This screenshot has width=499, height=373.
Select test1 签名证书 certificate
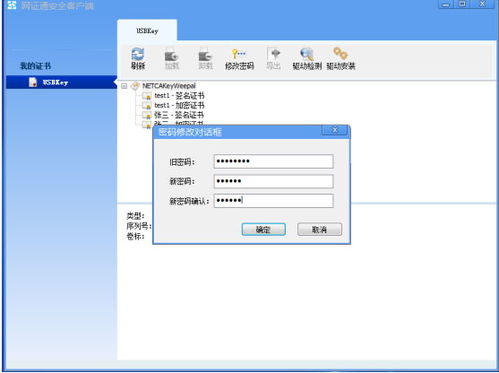[x=179, y=96]
